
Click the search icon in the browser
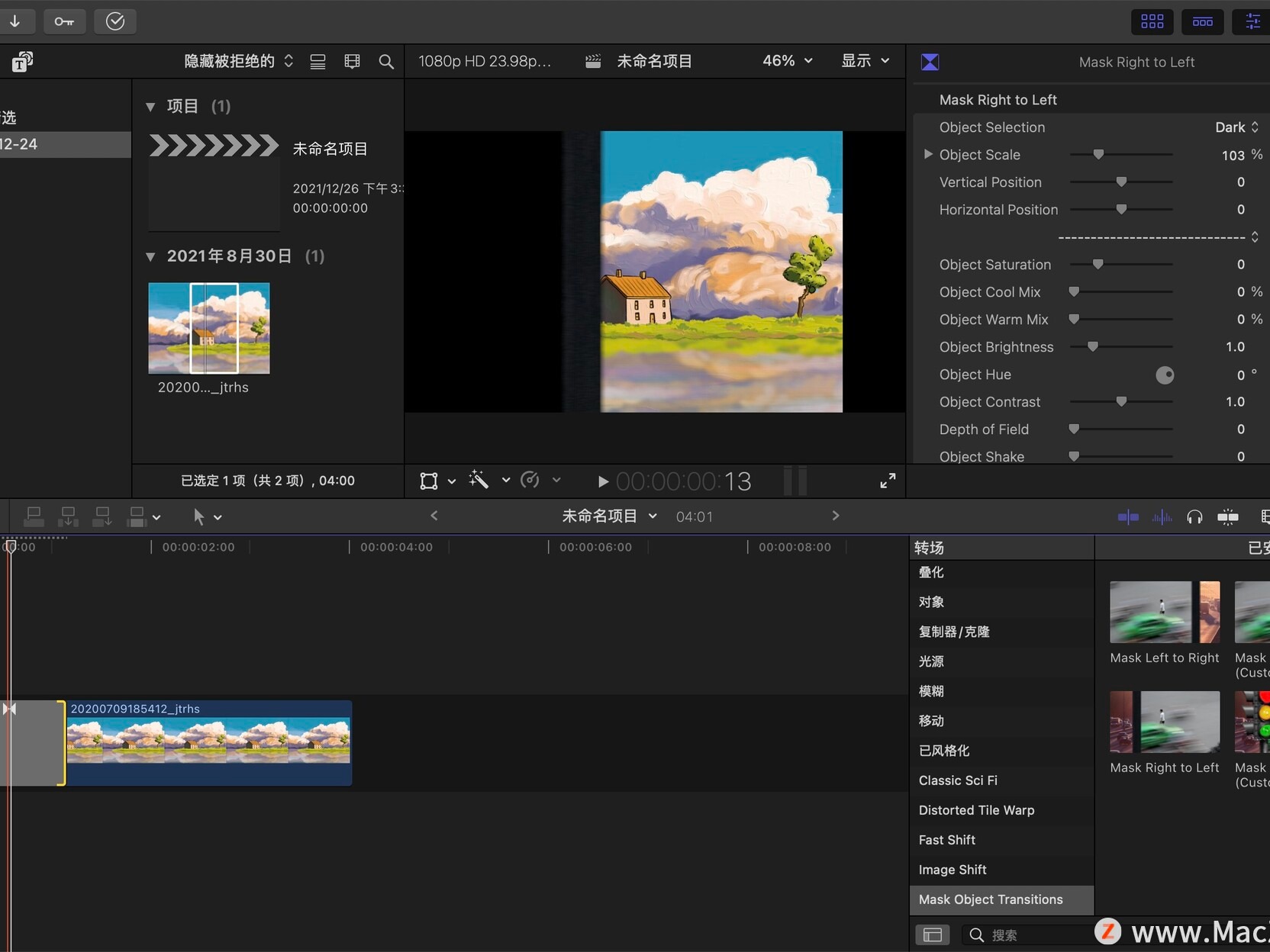pyautogui.click(x=386, y=61)
